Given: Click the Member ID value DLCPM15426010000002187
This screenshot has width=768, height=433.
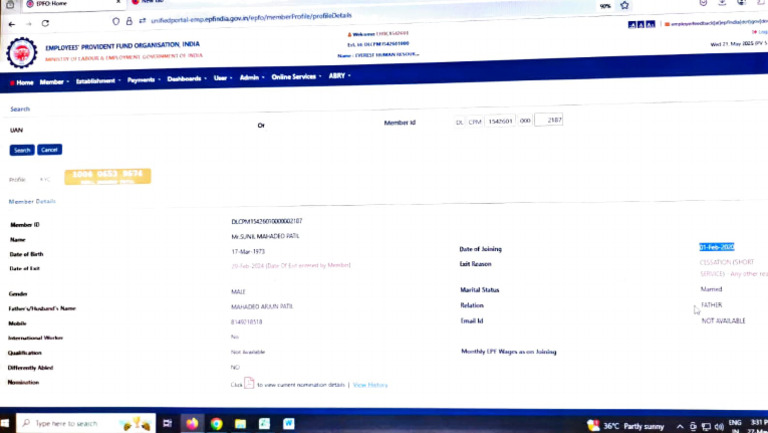Looking at the screenshot, I should (x=266, y=221).
